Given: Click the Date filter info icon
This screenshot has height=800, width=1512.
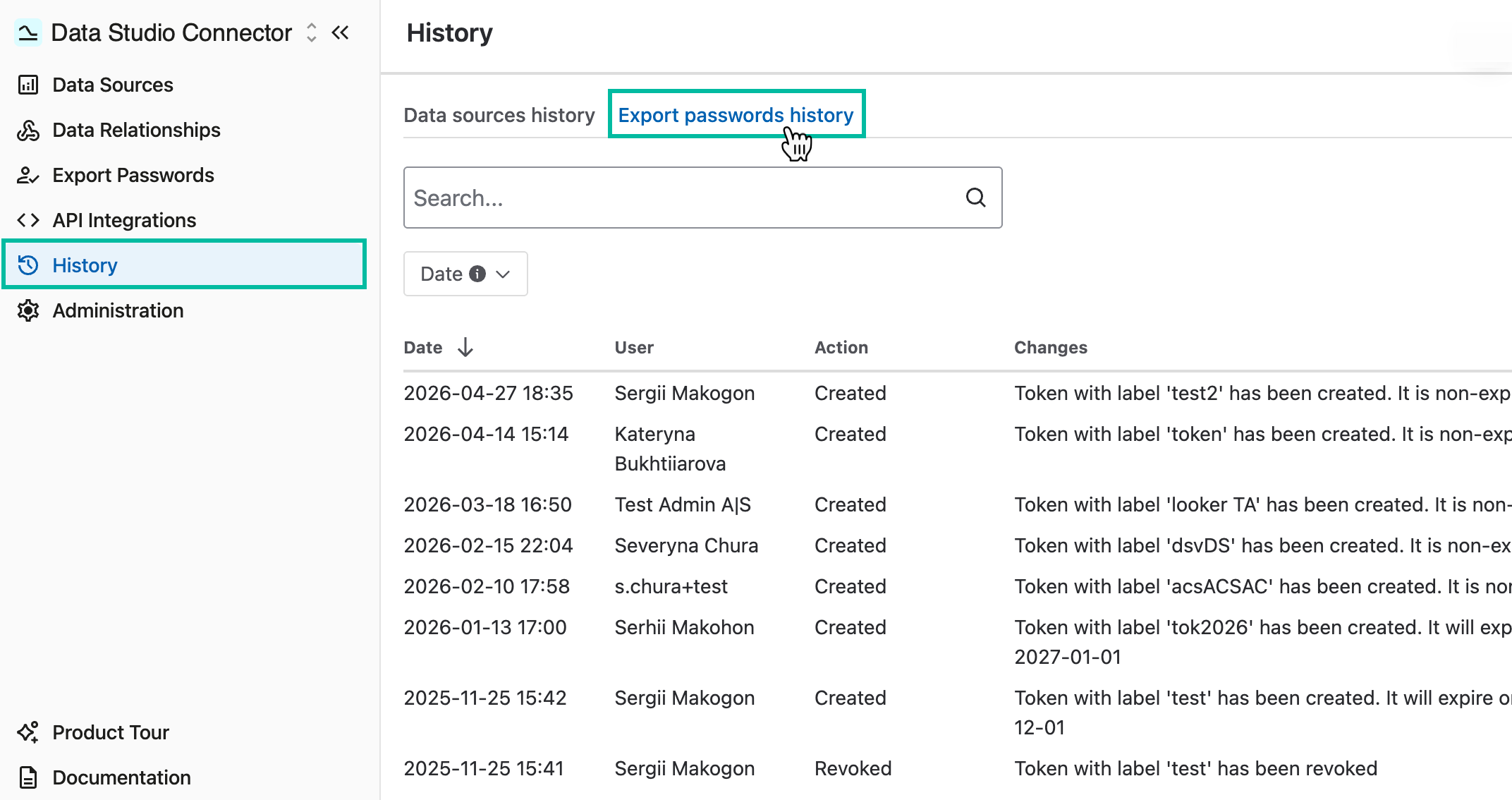Looking at the screenshot, I should pyautogui.click(x=477, y=274).
